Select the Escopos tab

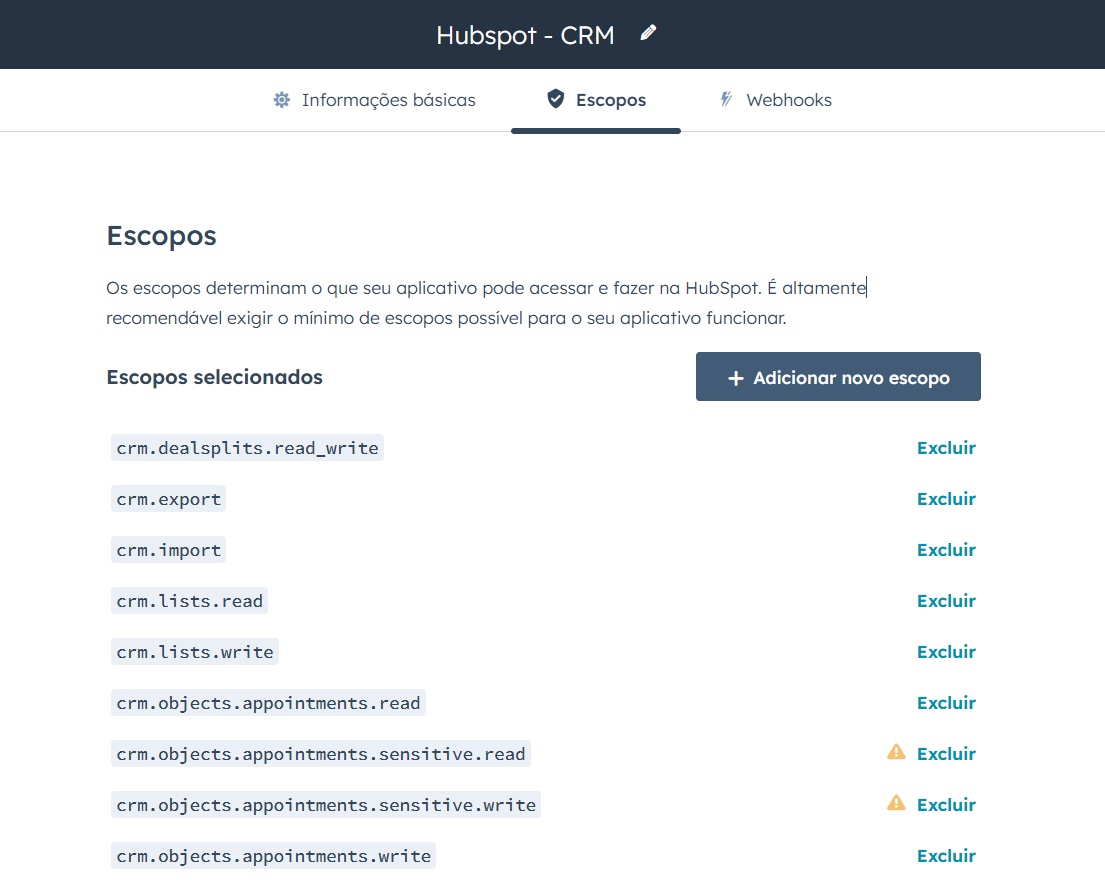[610, 100]
